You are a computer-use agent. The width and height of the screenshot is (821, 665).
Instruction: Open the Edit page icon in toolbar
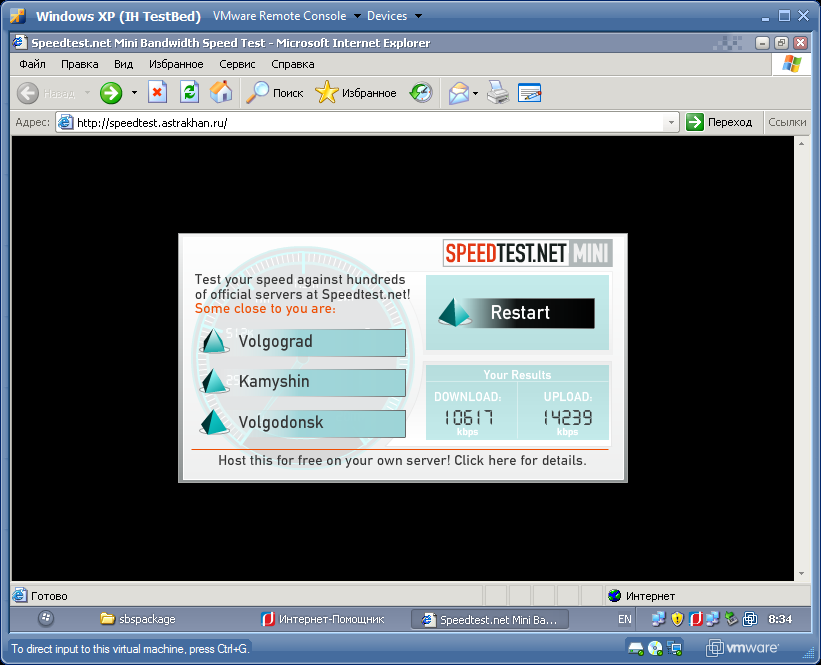[x=529, y=93]
